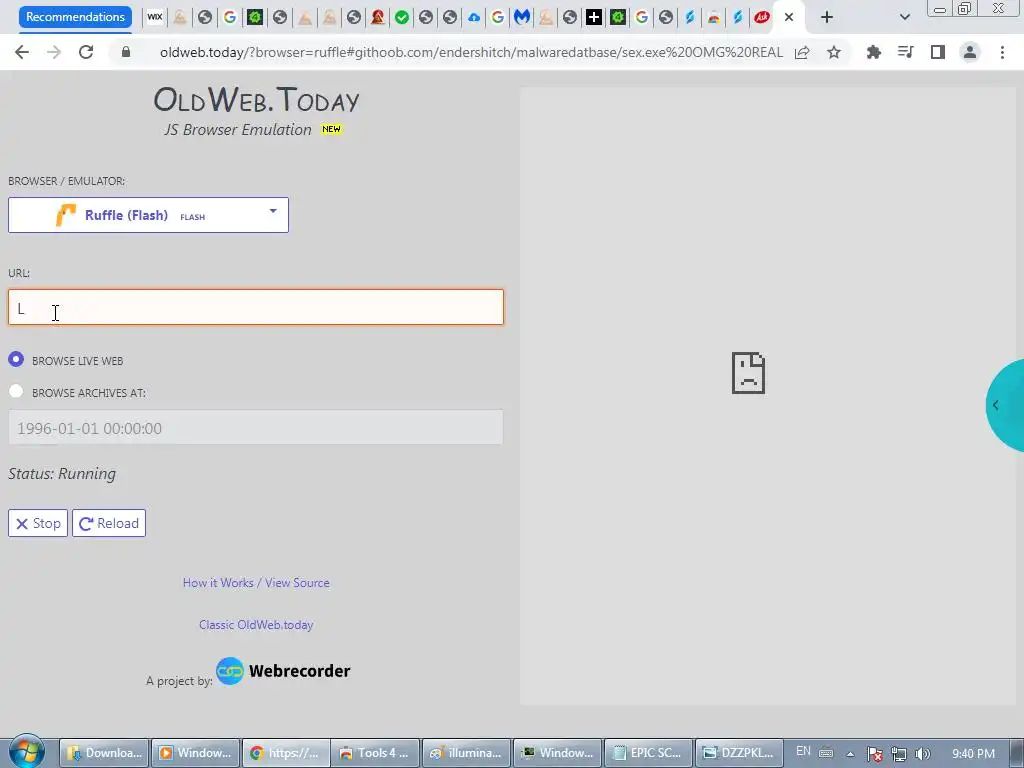Open the Classic OldWeb.today link
1024x768 pixels.
(x=256, y=624)
